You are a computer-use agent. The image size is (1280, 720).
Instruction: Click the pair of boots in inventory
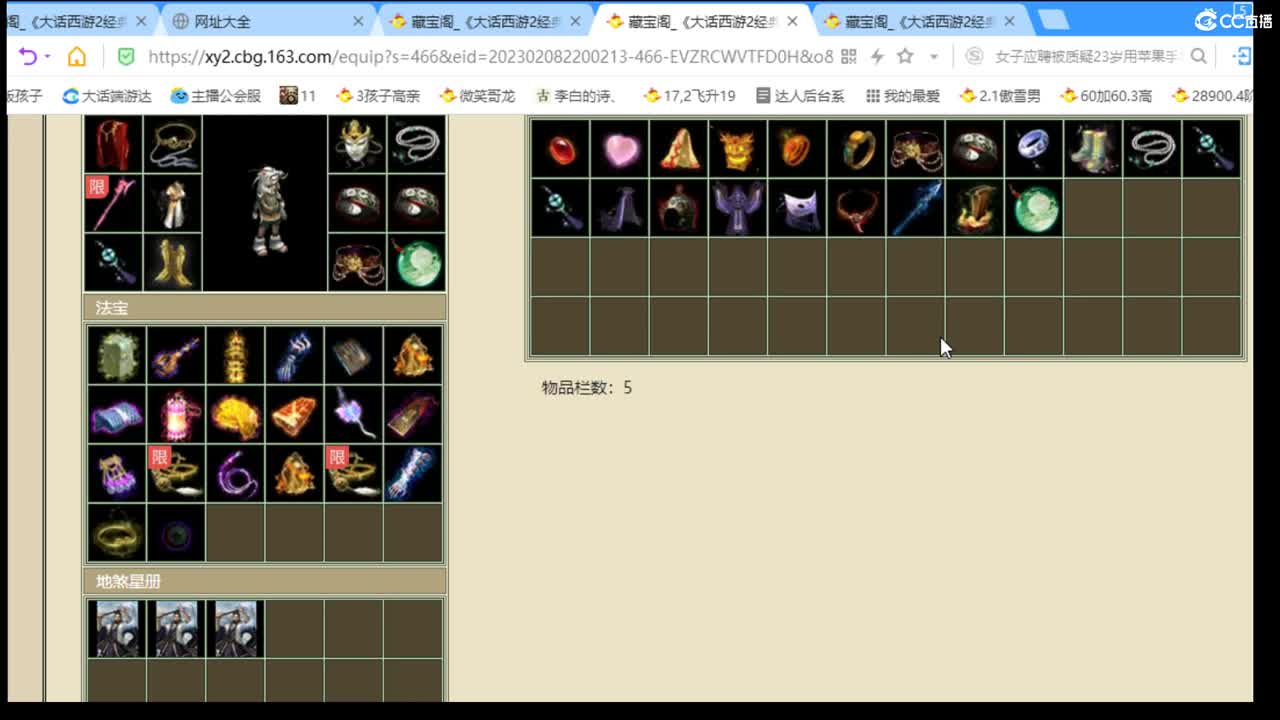coord(1093,149)
